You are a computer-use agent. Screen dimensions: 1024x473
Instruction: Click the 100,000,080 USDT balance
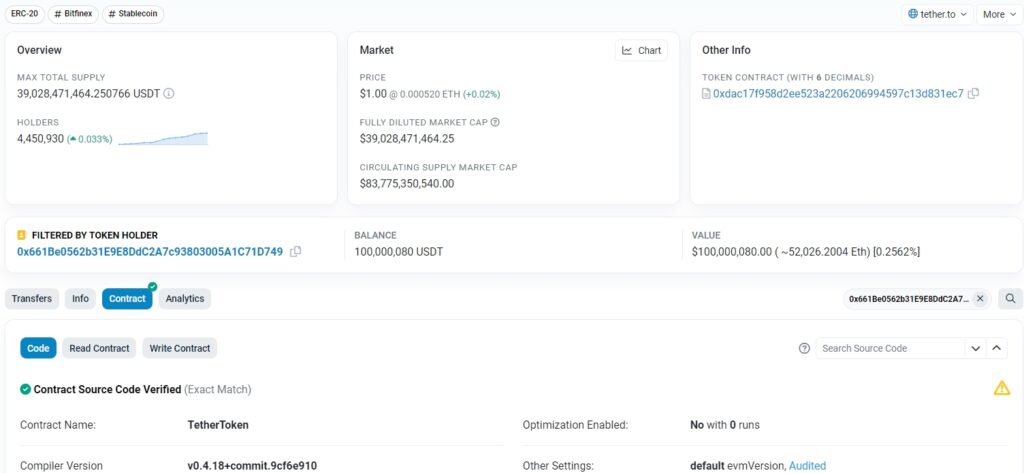(x=399, y=252)
